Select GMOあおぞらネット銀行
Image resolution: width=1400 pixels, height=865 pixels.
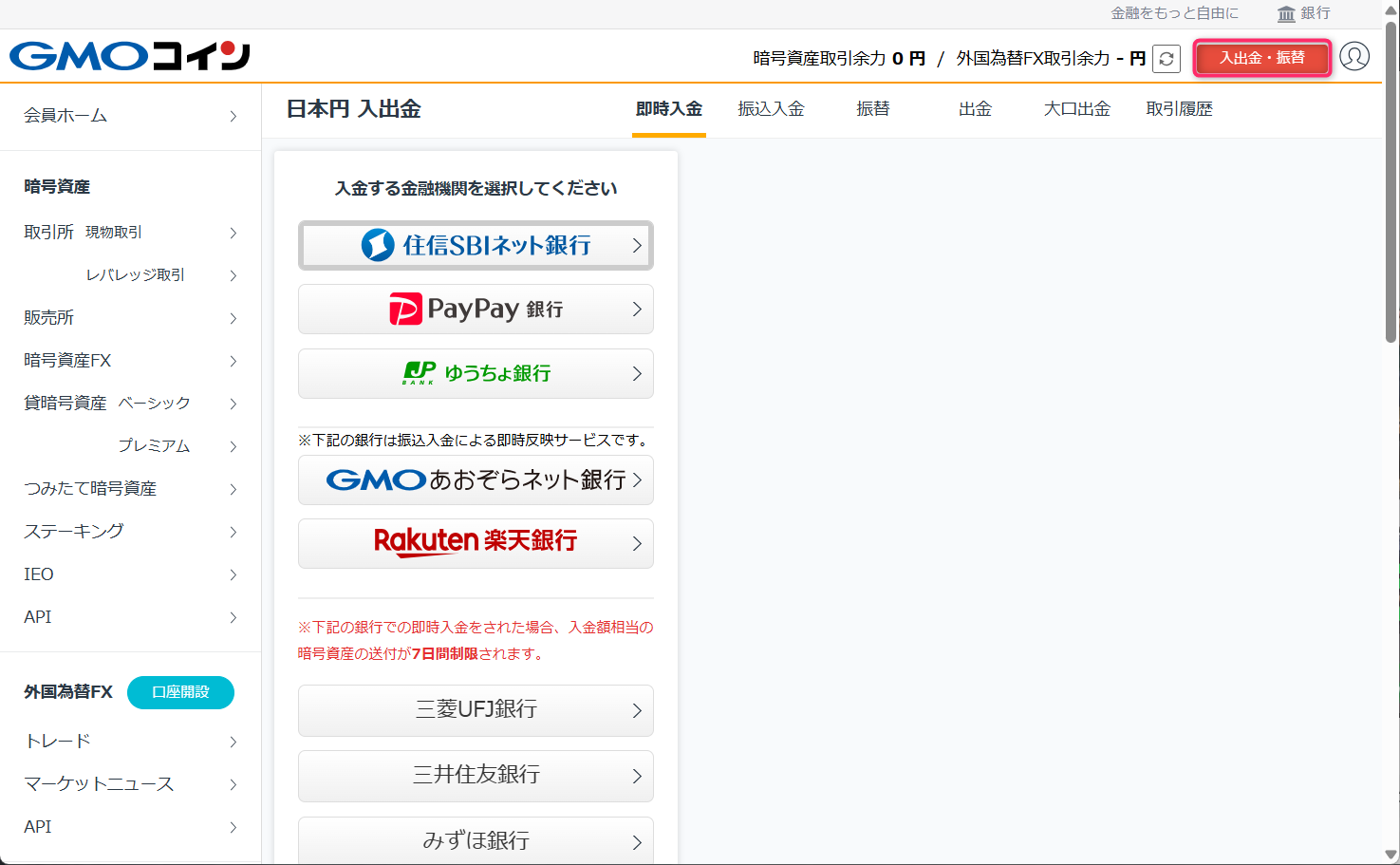tap(475, 480)
